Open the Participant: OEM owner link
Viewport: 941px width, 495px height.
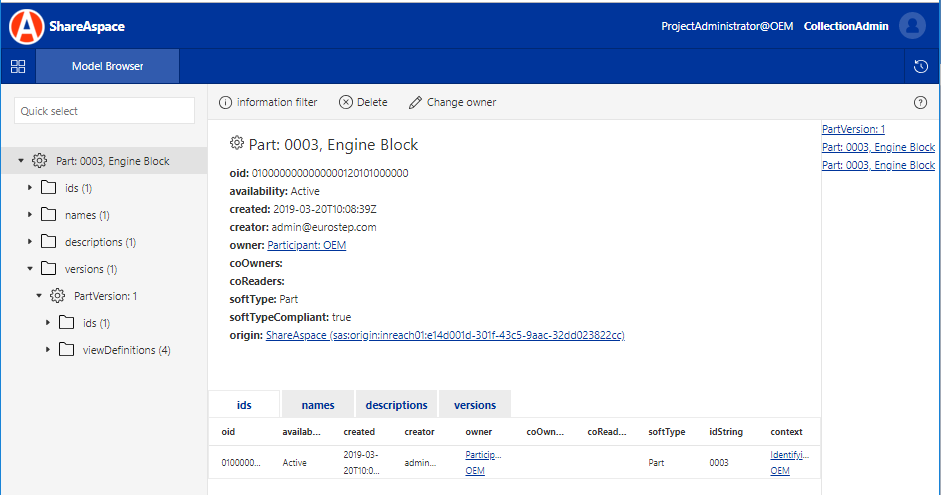(x=306, y=245)
